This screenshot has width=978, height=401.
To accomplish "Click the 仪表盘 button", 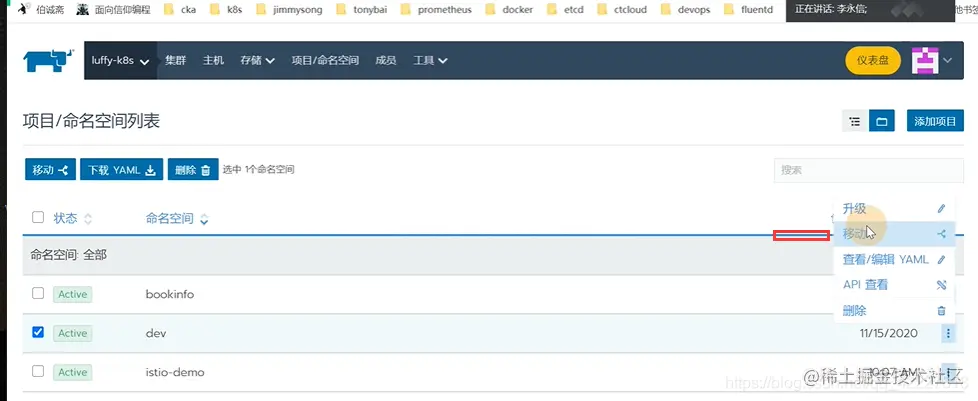I will pyautogui.click(x=873, y=60).
